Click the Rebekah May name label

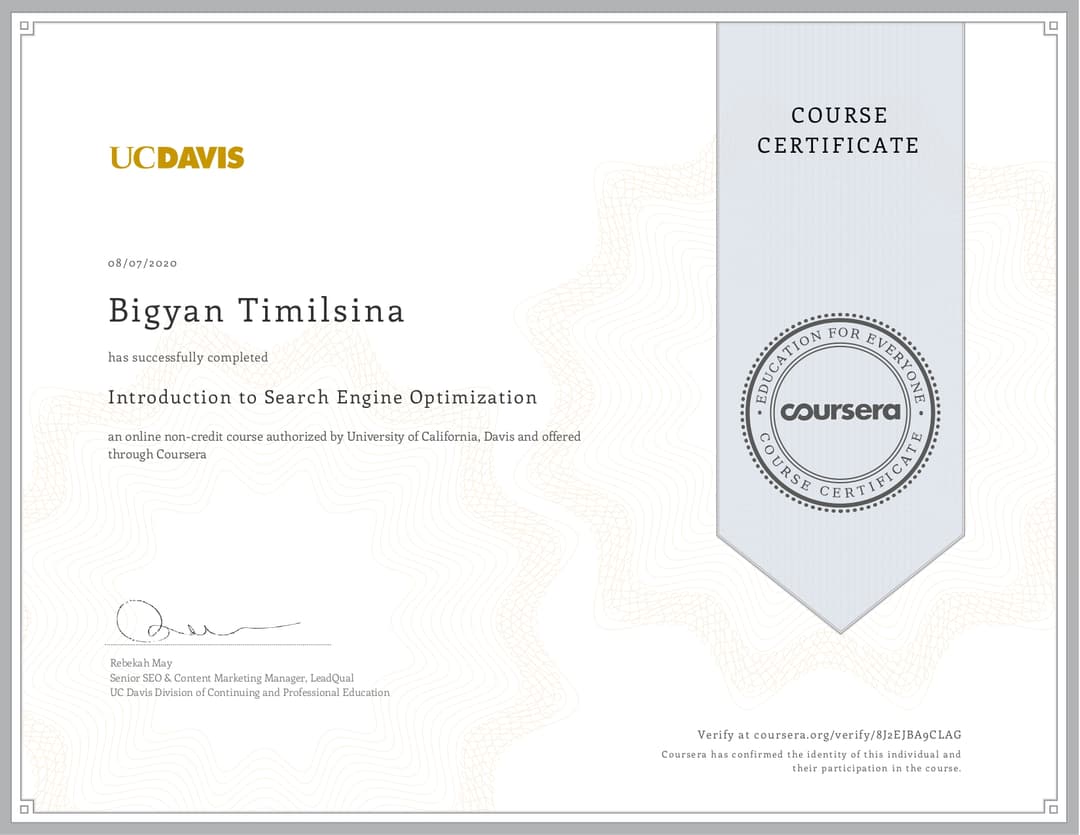[x=140, y=663]
